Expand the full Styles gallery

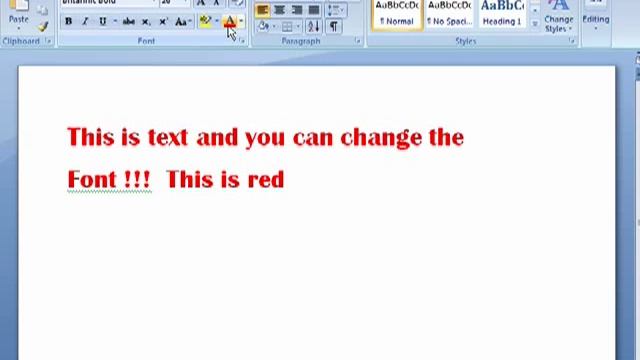click(535, 24)
